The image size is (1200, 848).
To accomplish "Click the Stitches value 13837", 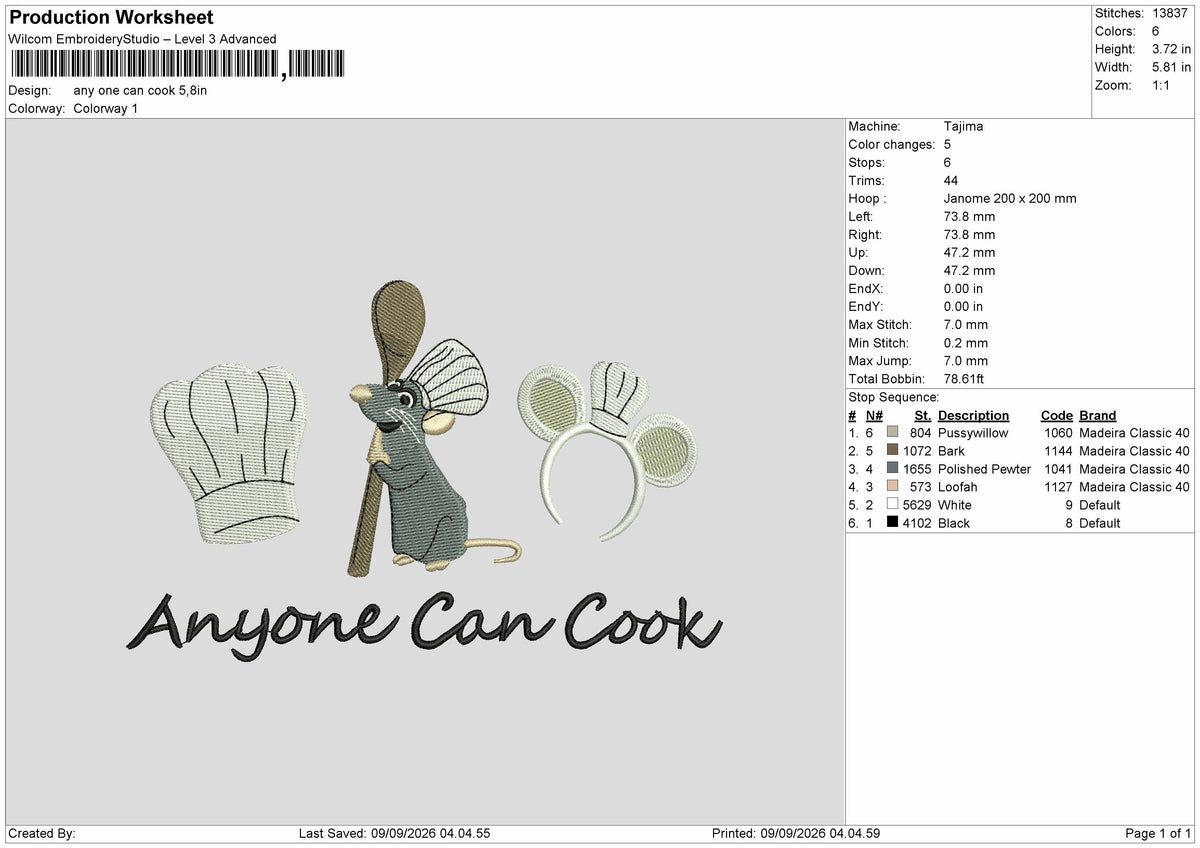I will click(1172, 13).
